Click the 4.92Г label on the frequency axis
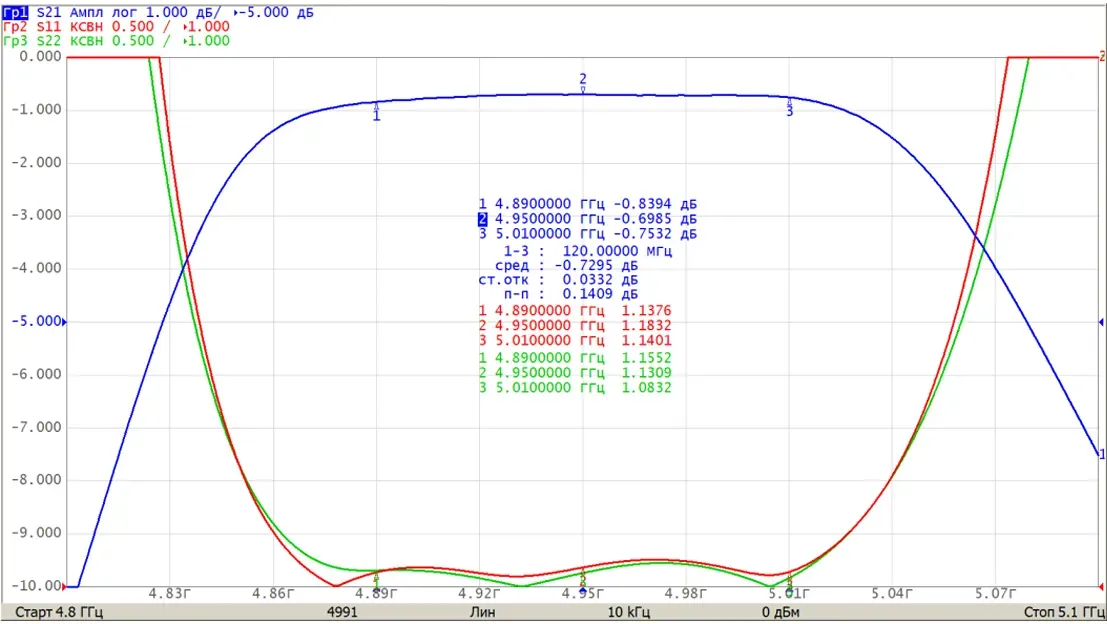Screen dimensions: 1107x624 tap(479, 594)
